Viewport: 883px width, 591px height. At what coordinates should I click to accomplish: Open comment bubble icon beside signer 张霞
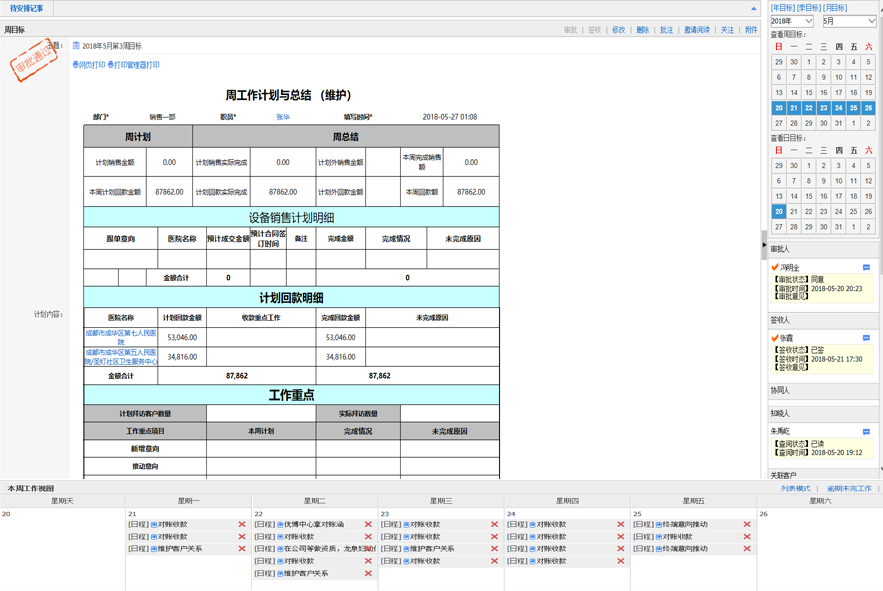click(x=866, y=338)
